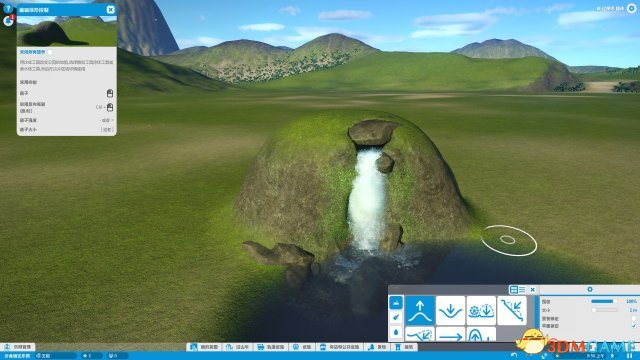Select the lower terrain (pull down) tool
Image resolution: width=640 pixels, height=360 pixels.
[x=450, y=311]
